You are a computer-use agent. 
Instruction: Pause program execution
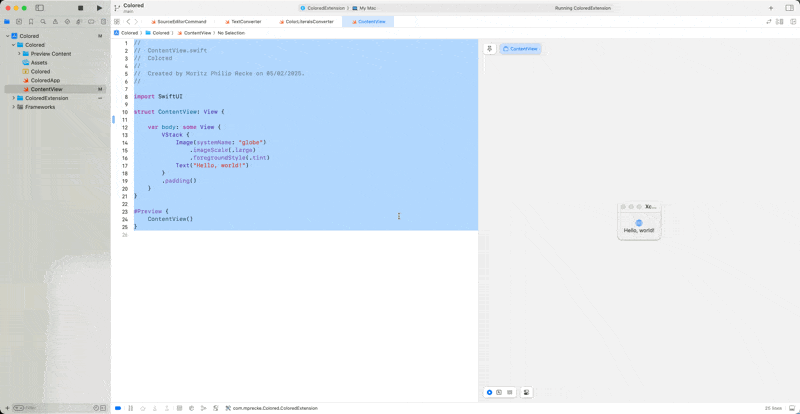pos(131,408)
